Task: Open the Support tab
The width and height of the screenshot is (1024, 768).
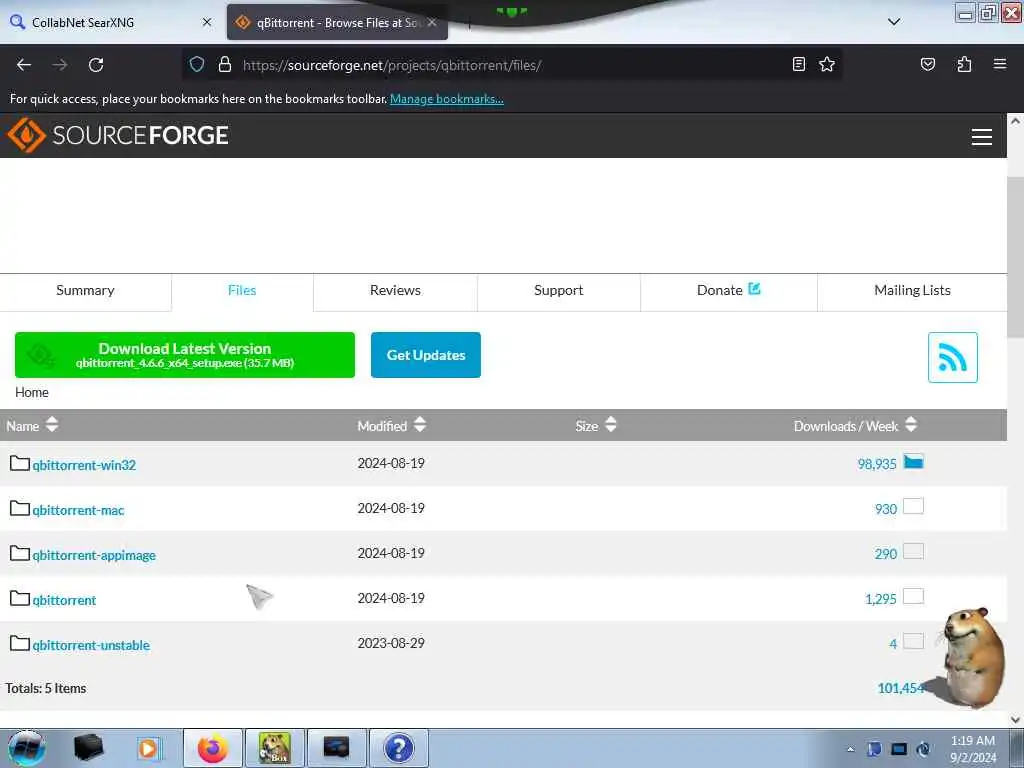Action: click(558, 291)
